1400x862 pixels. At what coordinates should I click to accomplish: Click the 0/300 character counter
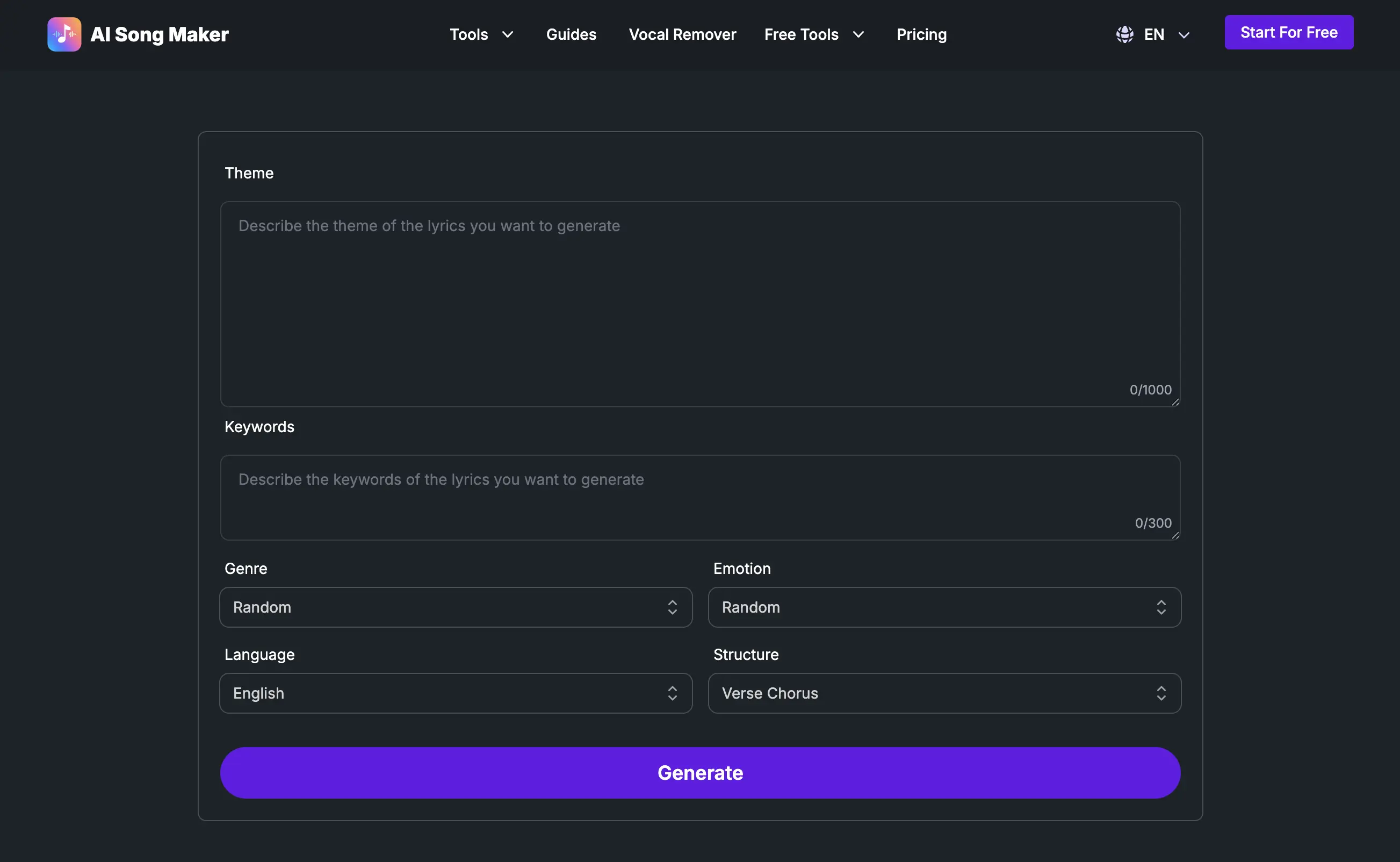[1153, 523]
